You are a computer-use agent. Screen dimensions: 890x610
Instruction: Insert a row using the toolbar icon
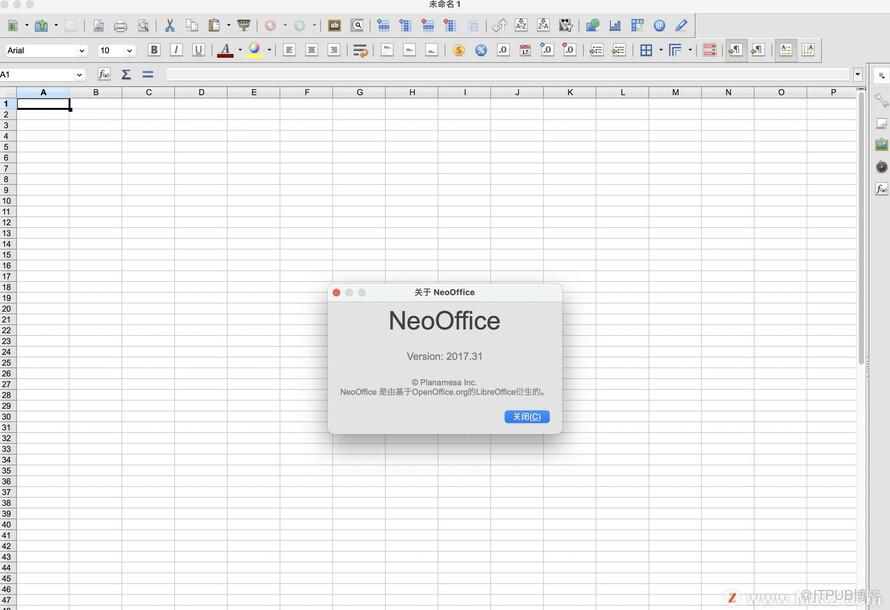pos(383,26)
